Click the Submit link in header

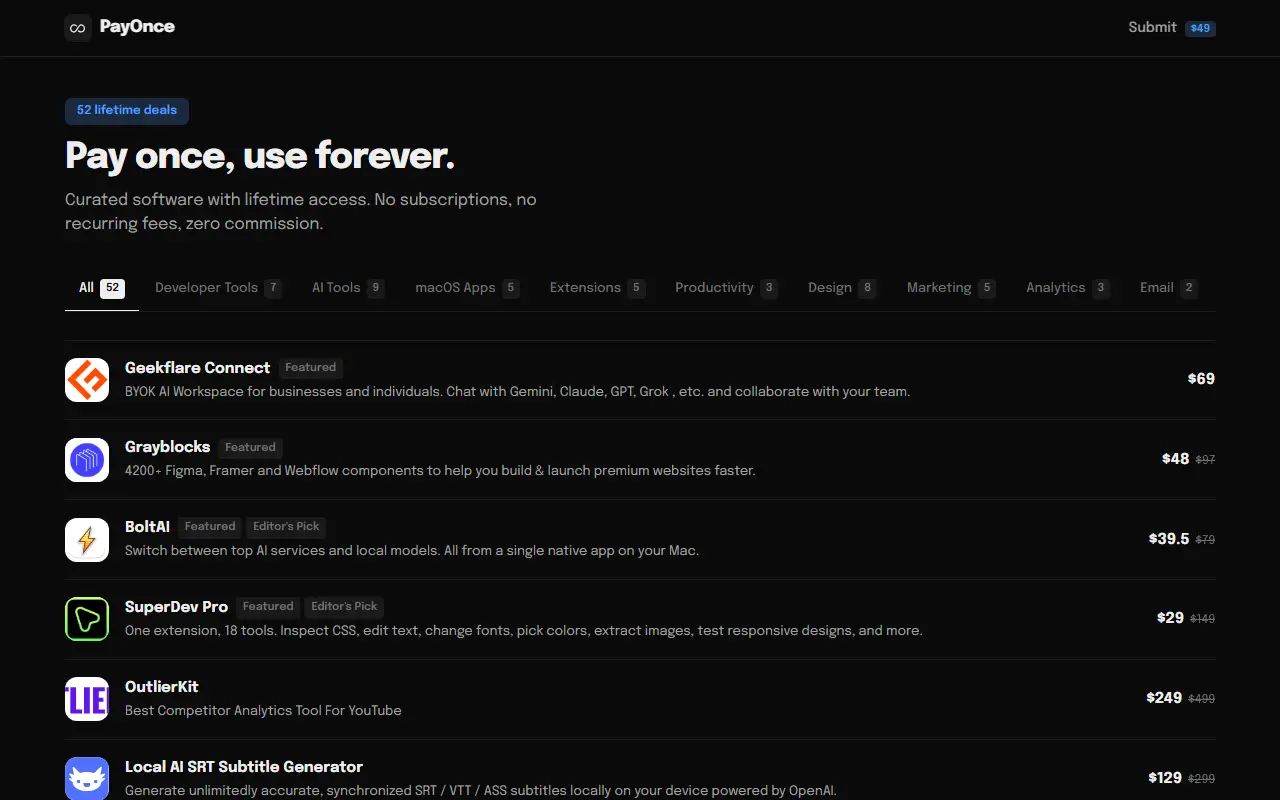[1152, 27]
